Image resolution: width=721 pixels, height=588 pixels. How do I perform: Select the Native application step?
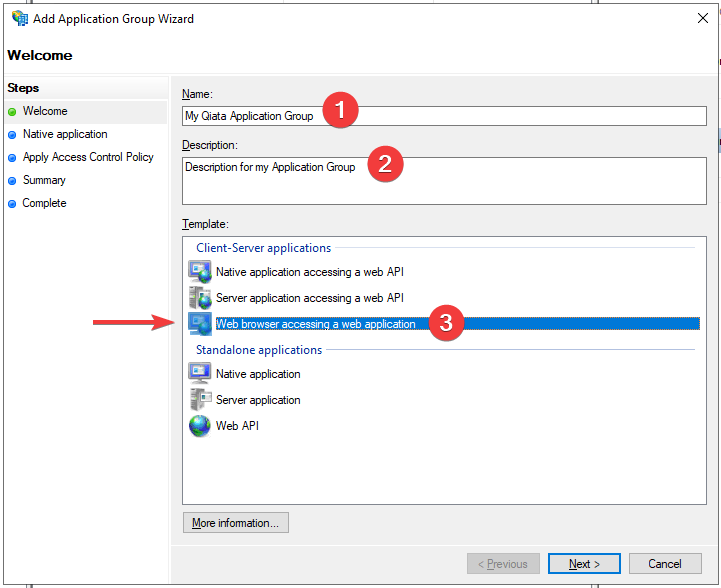(x=65, y=134)
